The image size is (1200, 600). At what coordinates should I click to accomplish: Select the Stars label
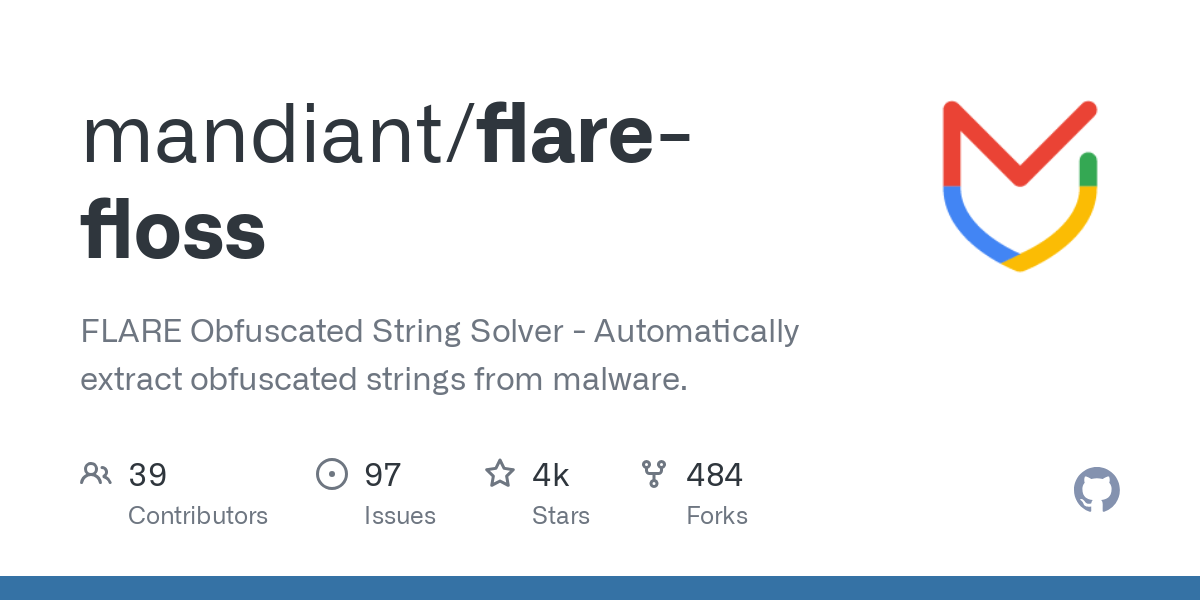[x=560, y=516]
